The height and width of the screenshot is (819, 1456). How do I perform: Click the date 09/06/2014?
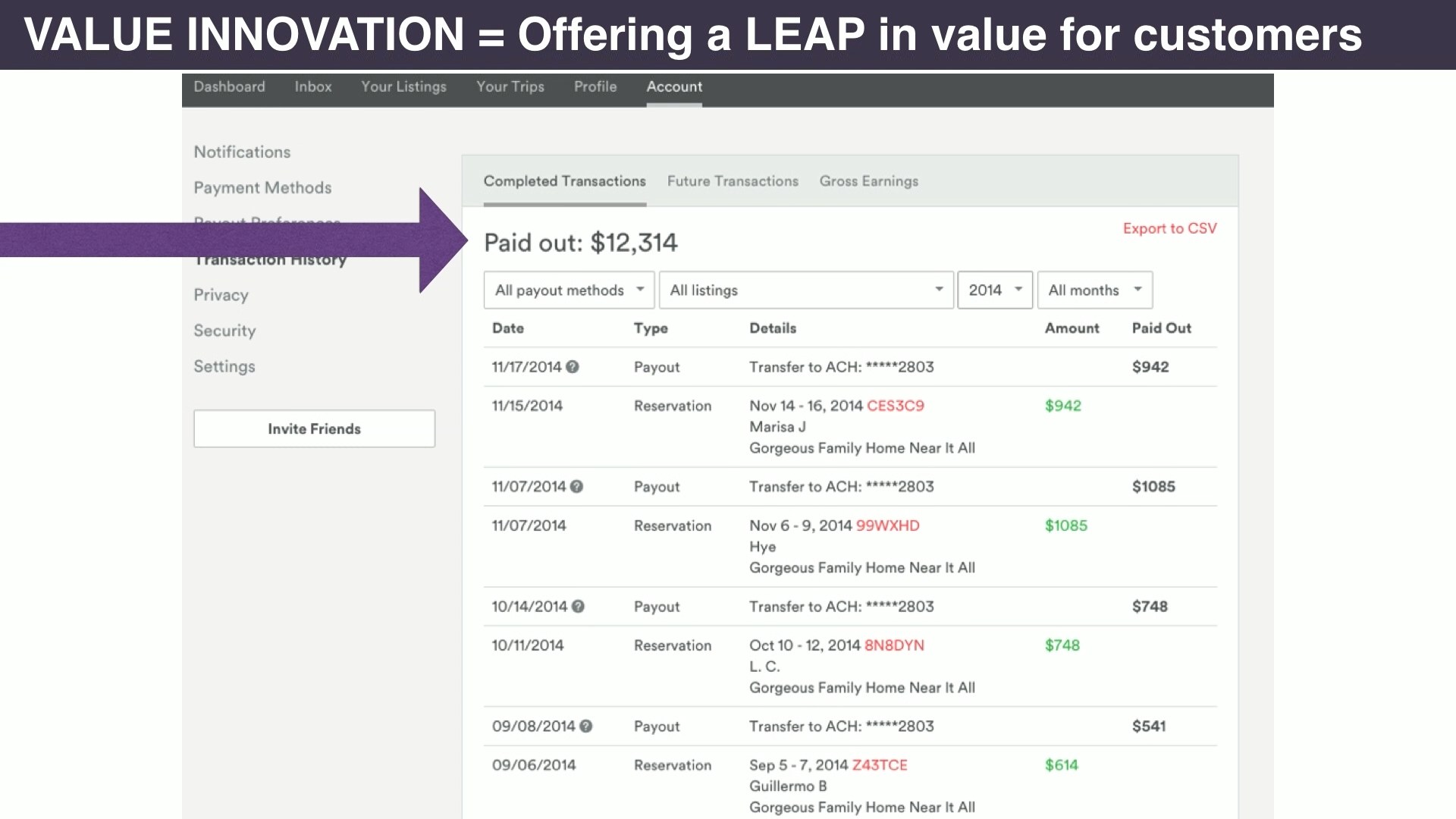tap(534, 766)
